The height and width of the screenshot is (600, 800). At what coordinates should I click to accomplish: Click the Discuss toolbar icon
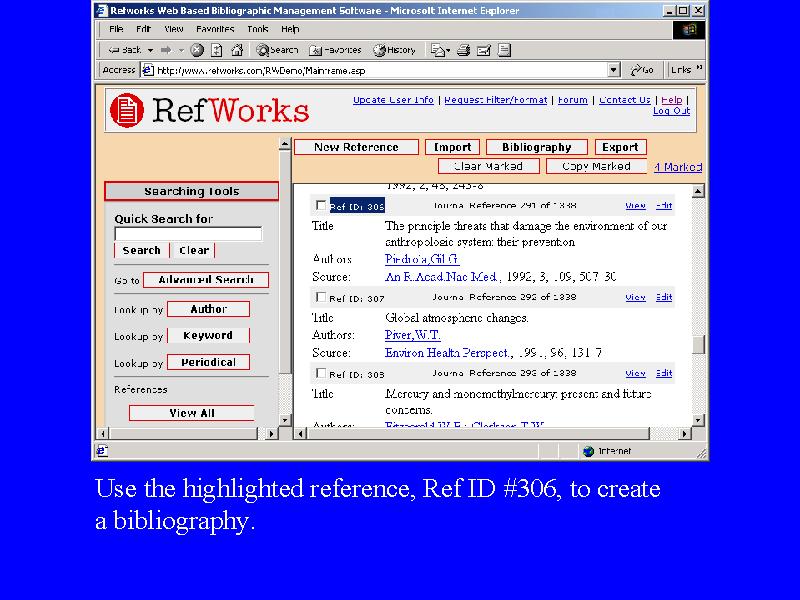pyautogui.click(x=504, y=50)
